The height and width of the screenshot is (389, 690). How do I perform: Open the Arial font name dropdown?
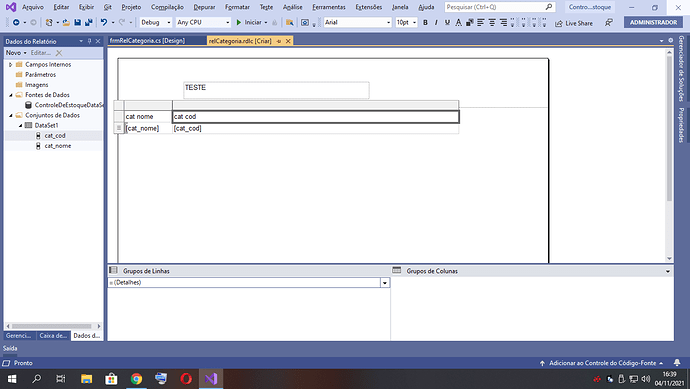(357, 22)
